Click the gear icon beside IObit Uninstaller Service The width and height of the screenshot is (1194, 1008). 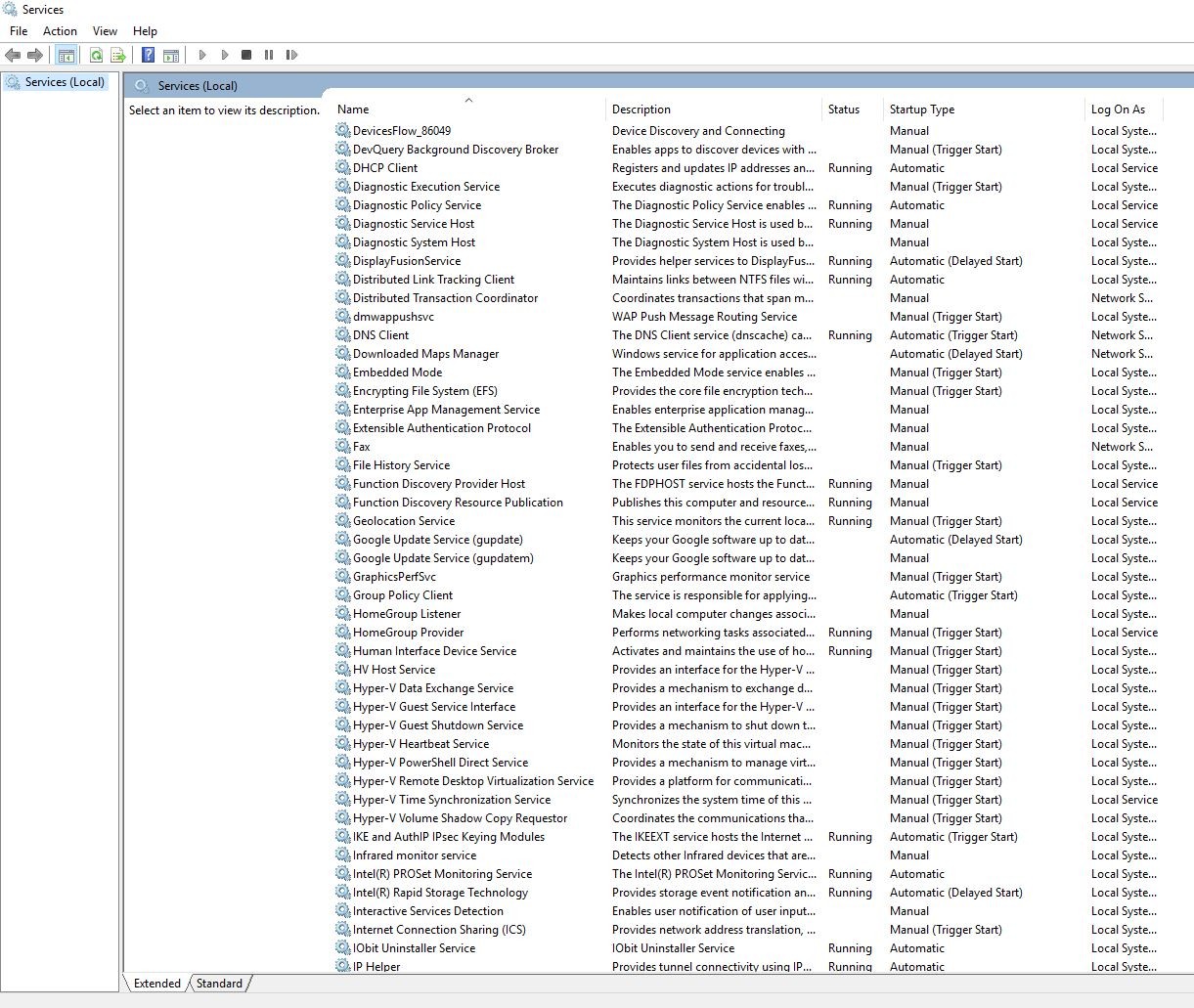(x=342, y=947)
